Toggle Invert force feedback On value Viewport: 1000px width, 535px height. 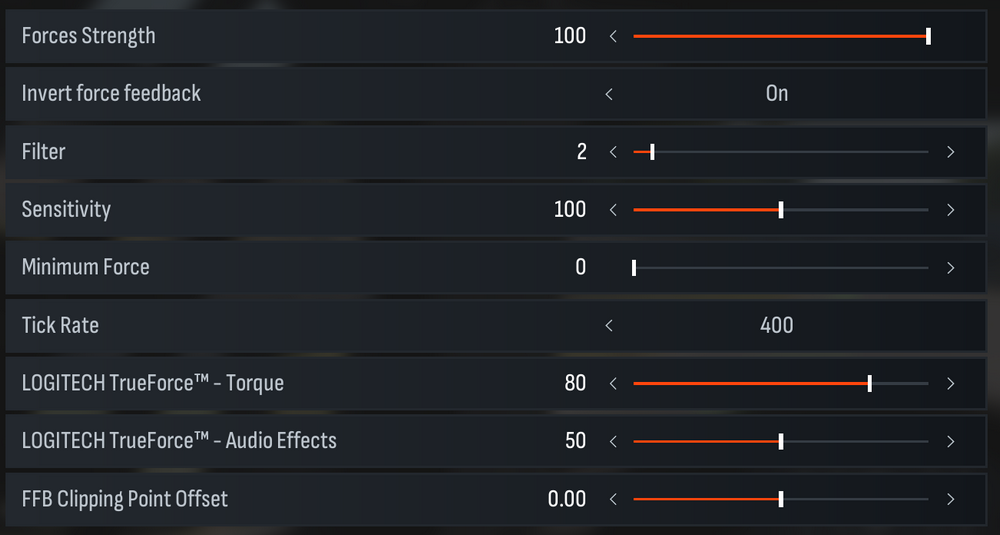click(777, 94)
